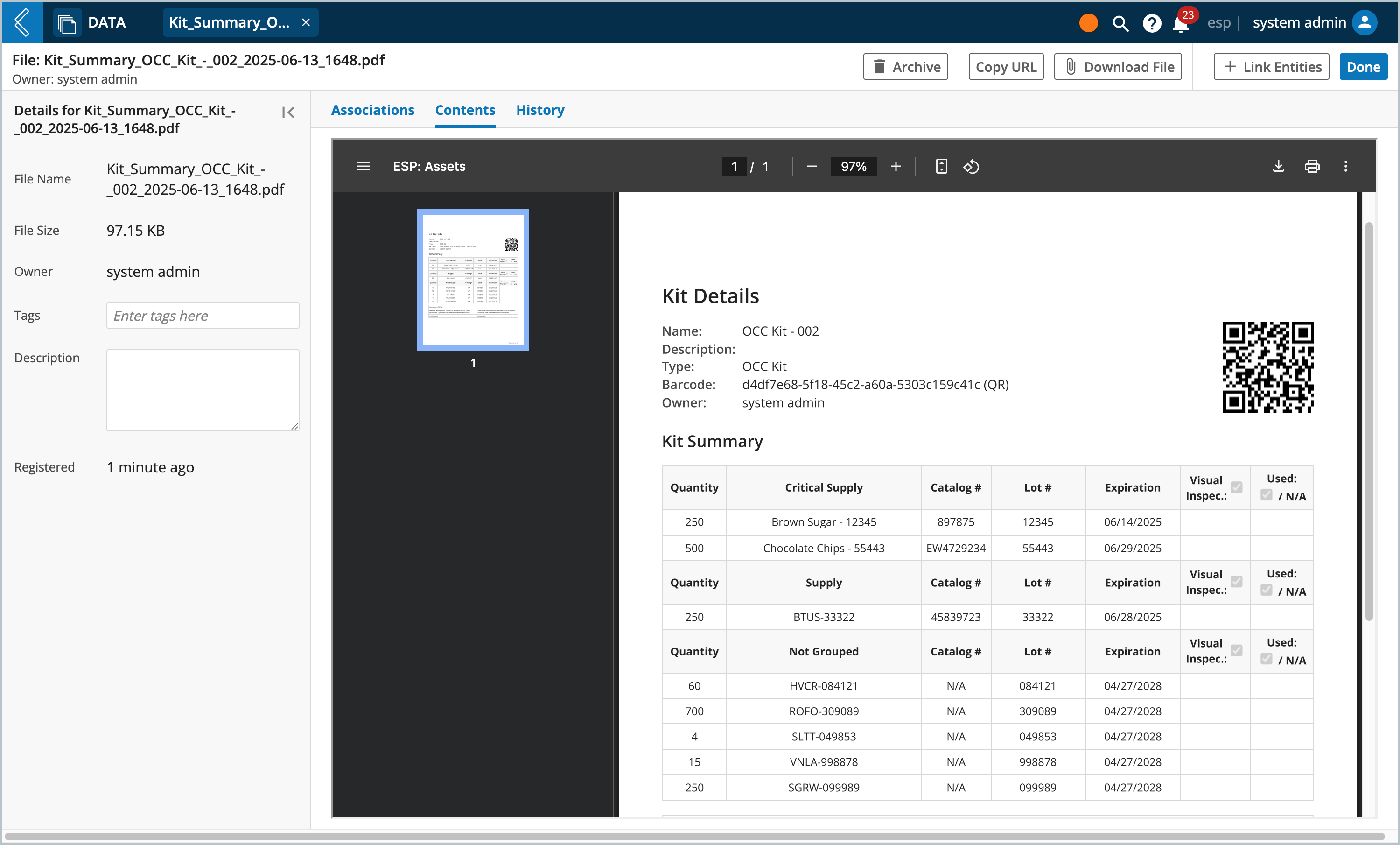Click 'VNLA-998878' table cell

point(824,761)
